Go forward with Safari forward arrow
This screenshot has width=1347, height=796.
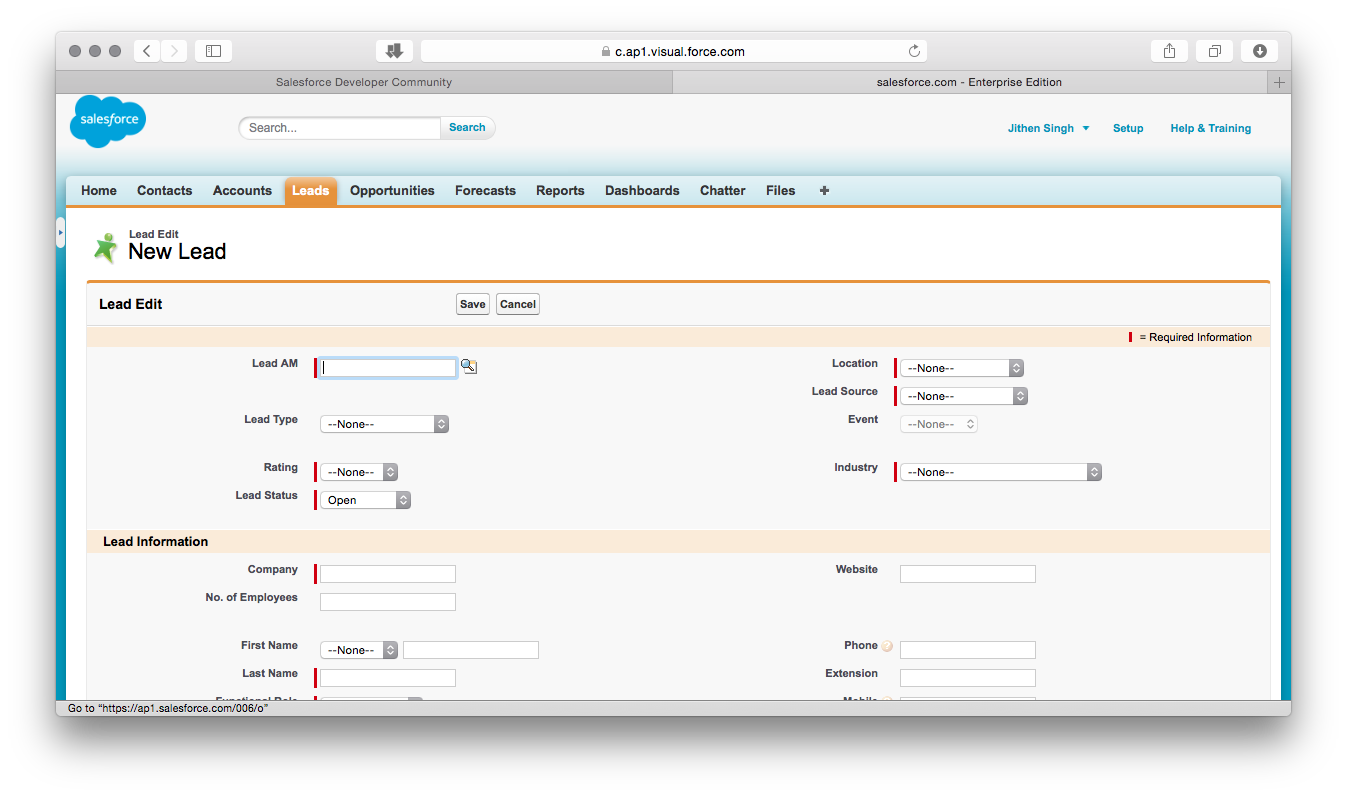[x=174, y=51]
